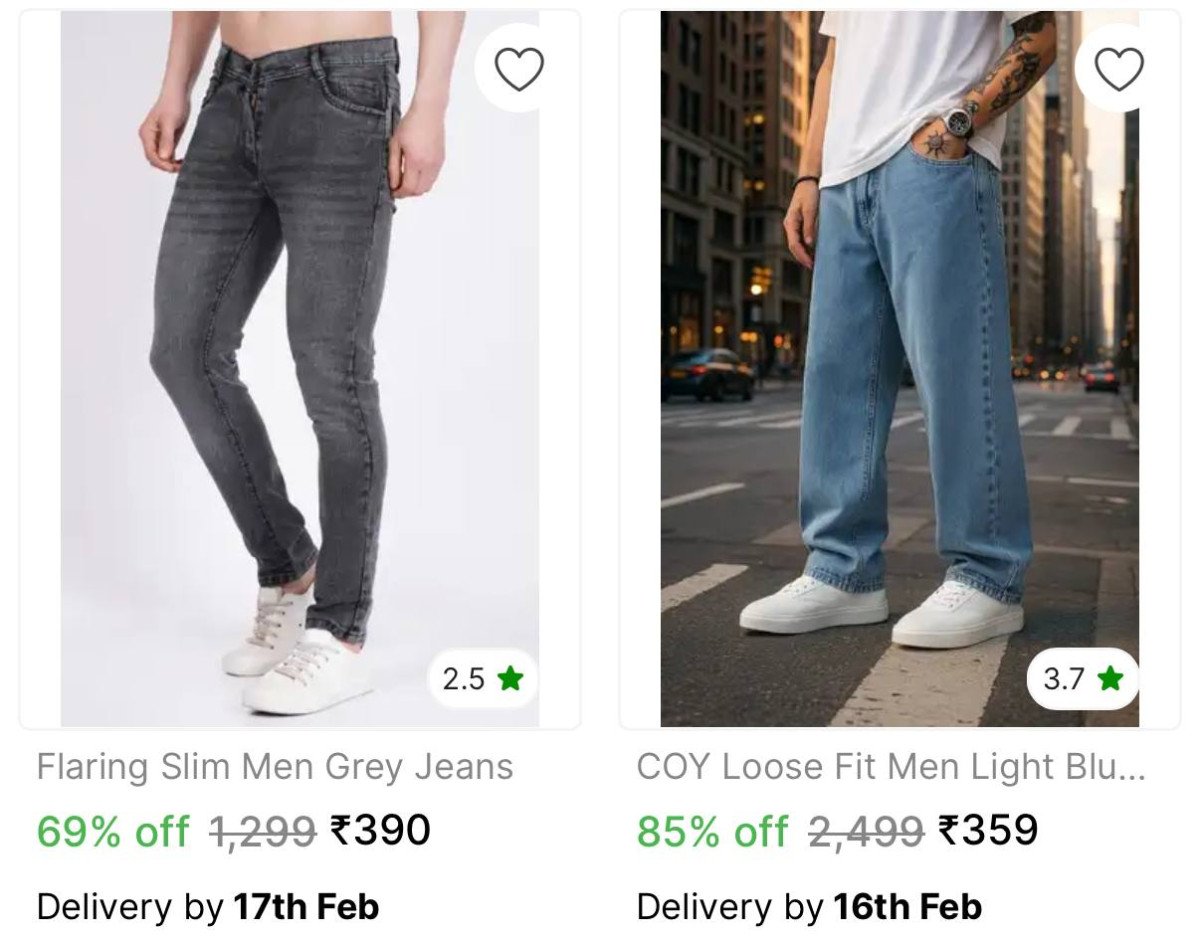Select the struck-through 2,499 original price
Viewport: 1200px width, 940px height.
pyautogui.click(x=866, y=830)
